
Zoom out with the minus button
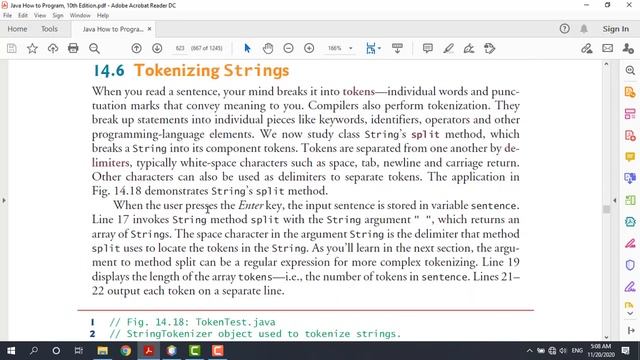[288, 48]
